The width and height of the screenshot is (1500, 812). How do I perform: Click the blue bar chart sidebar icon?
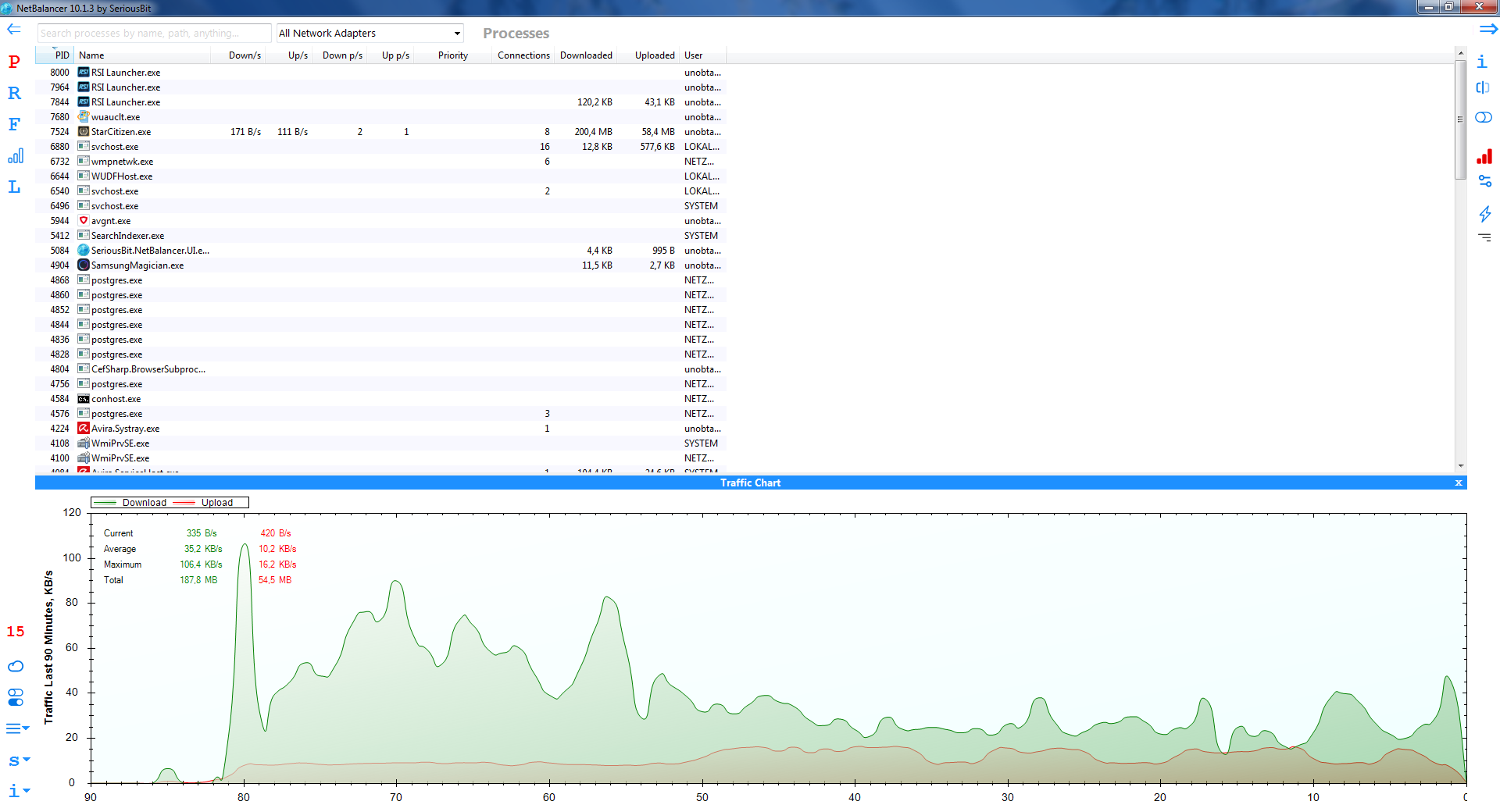pyautogui.click(x=15, y=156)
